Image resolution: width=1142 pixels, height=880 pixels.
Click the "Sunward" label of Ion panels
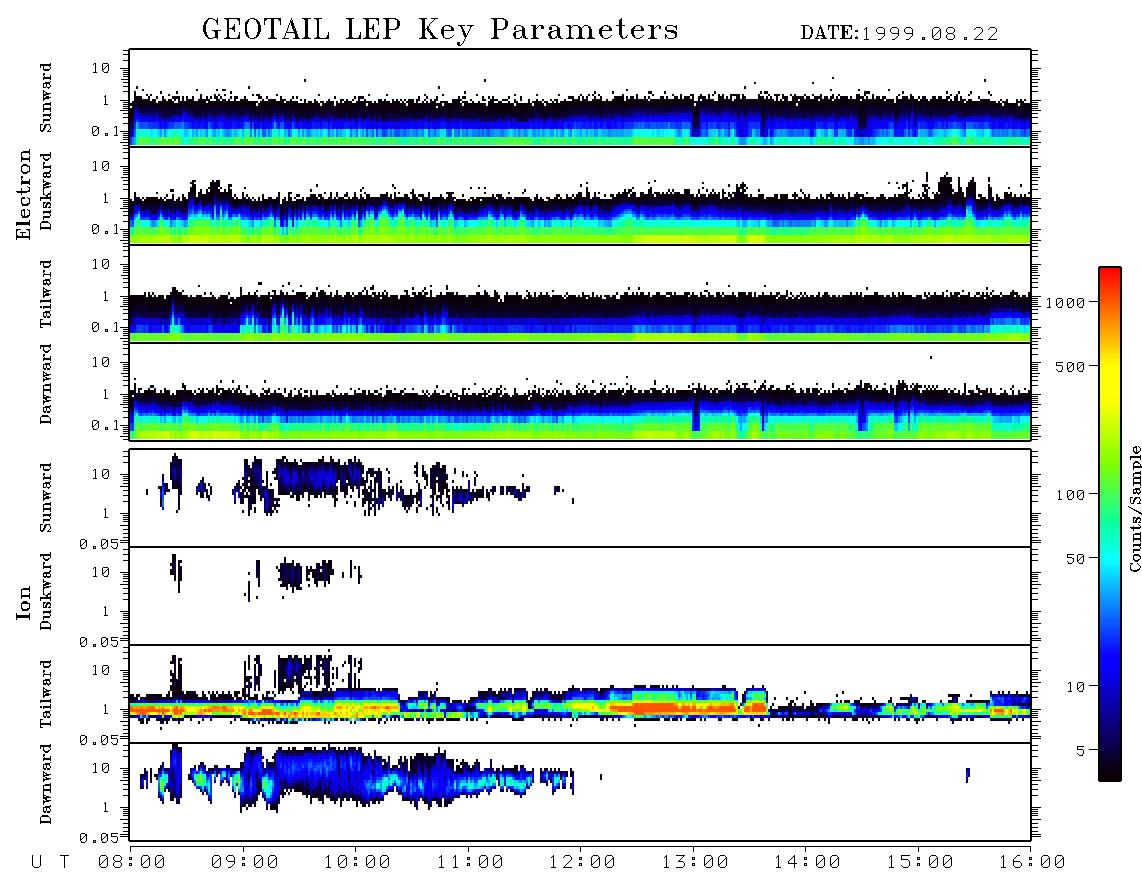[46, 497]
